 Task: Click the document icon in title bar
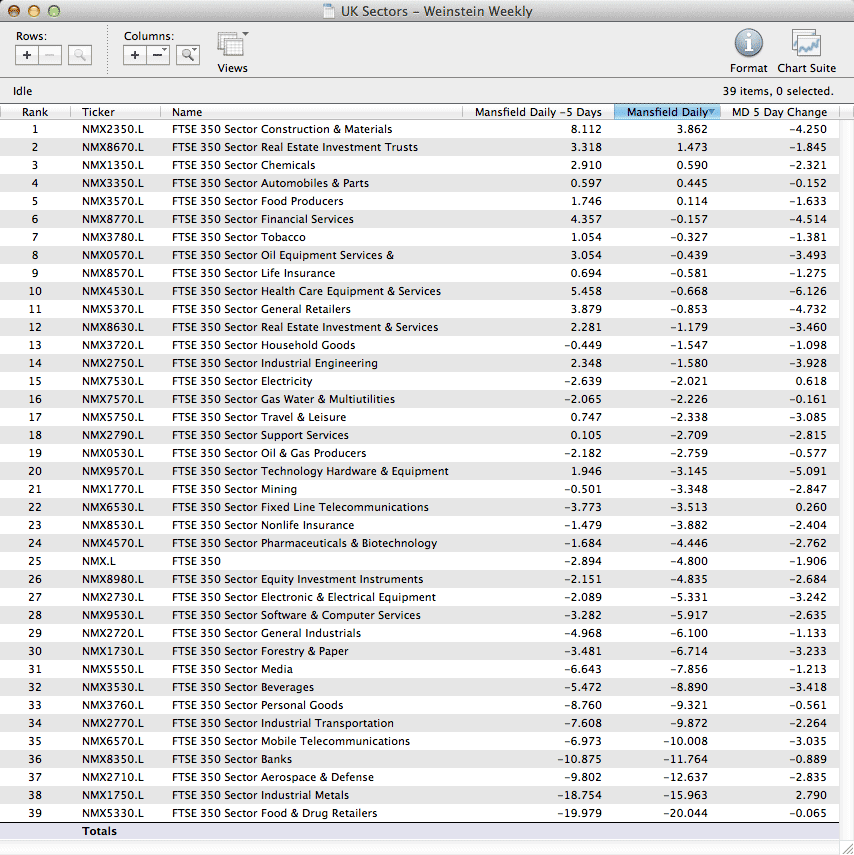point(329,12)
